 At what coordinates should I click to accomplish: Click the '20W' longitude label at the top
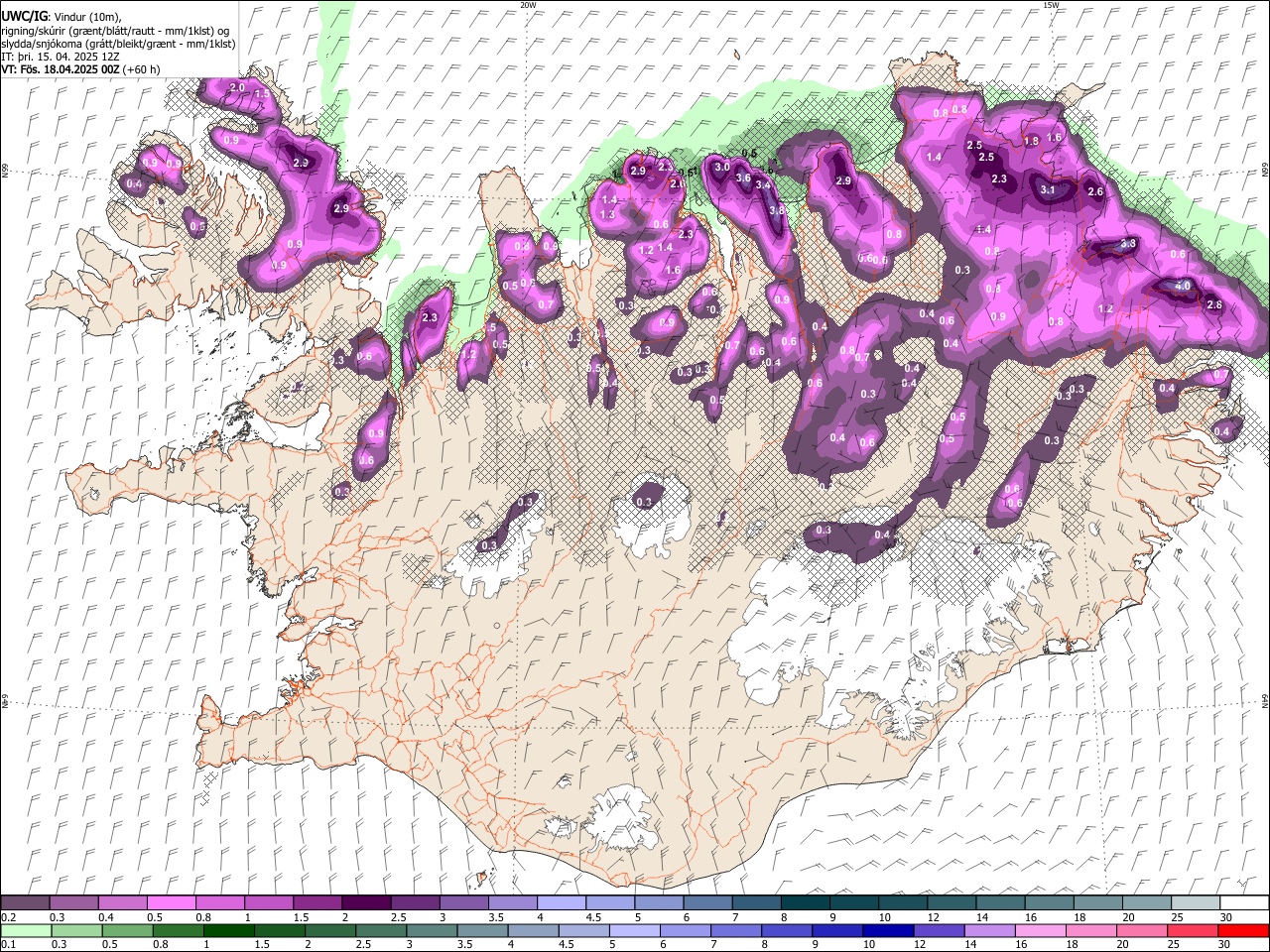528,5
